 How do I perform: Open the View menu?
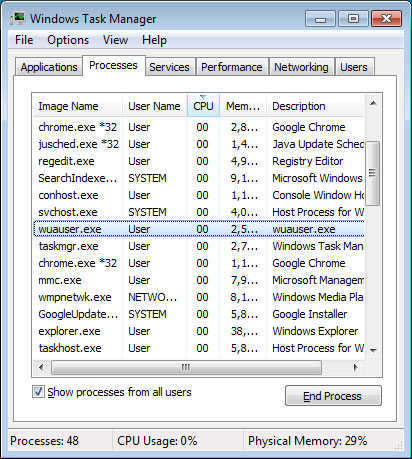115,40
